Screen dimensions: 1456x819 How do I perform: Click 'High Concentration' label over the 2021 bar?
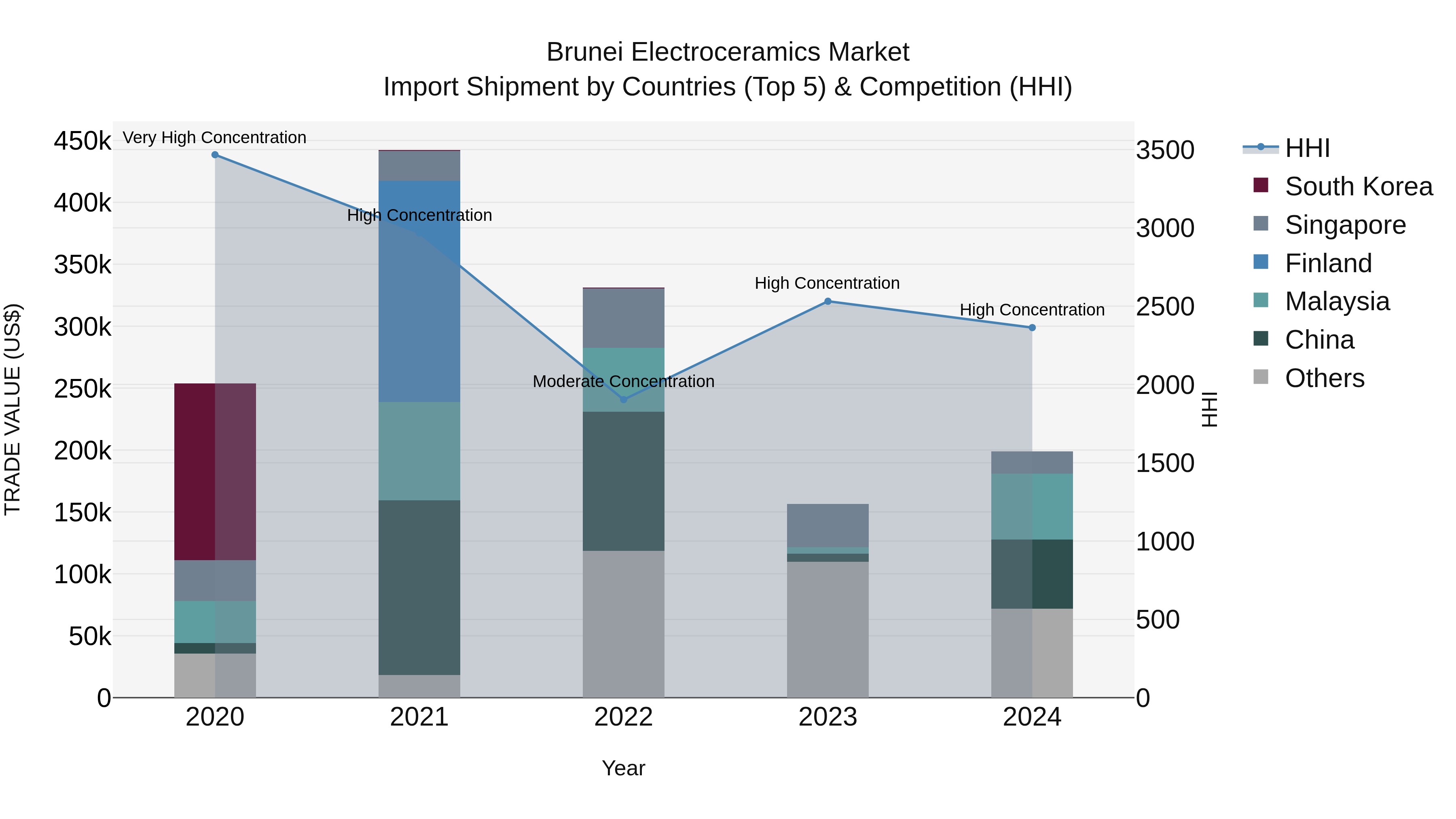419,215
